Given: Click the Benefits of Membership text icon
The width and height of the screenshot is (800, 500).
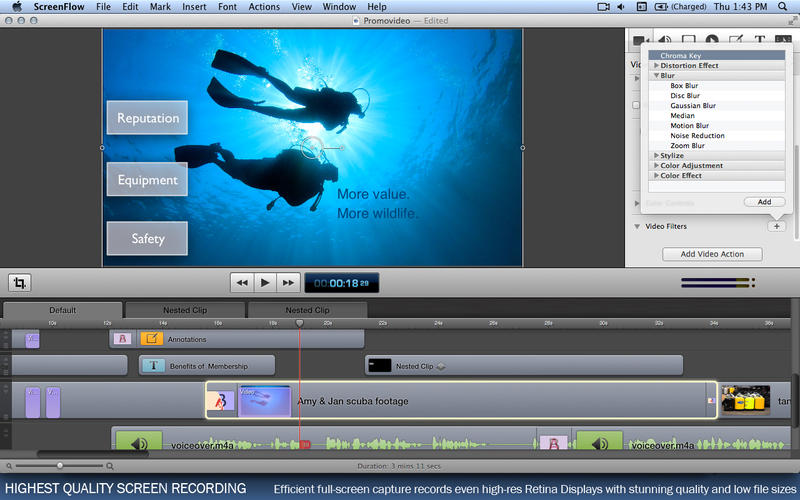Looking at the screenshot, I should [152, 366].
